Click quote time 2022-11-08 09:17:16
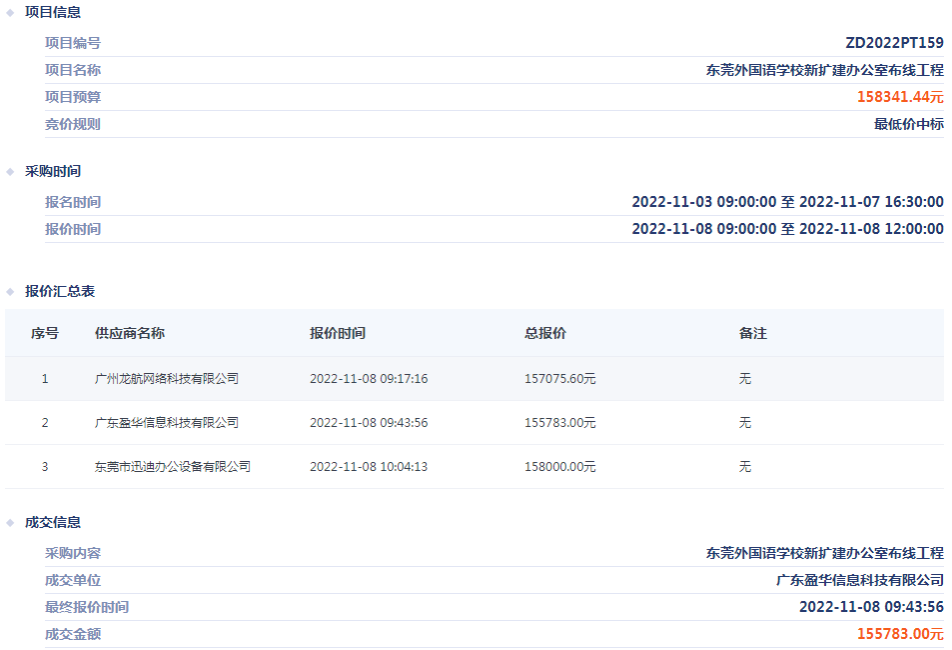Viewport: 952px width, 650px height. pyautogui.click(x=369, y=379)
